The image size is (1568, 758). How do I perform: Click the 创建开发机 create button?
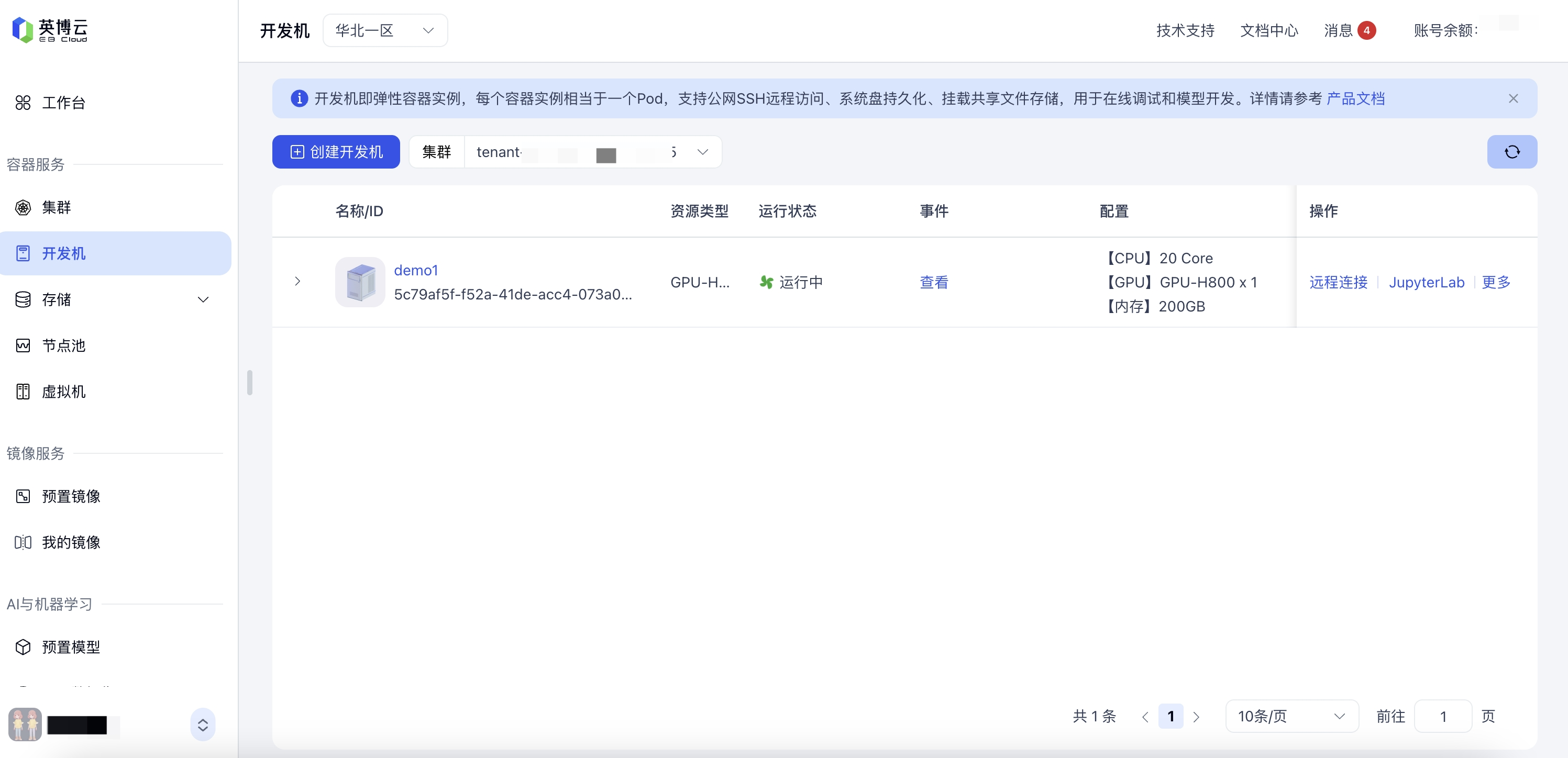point(336,152)
